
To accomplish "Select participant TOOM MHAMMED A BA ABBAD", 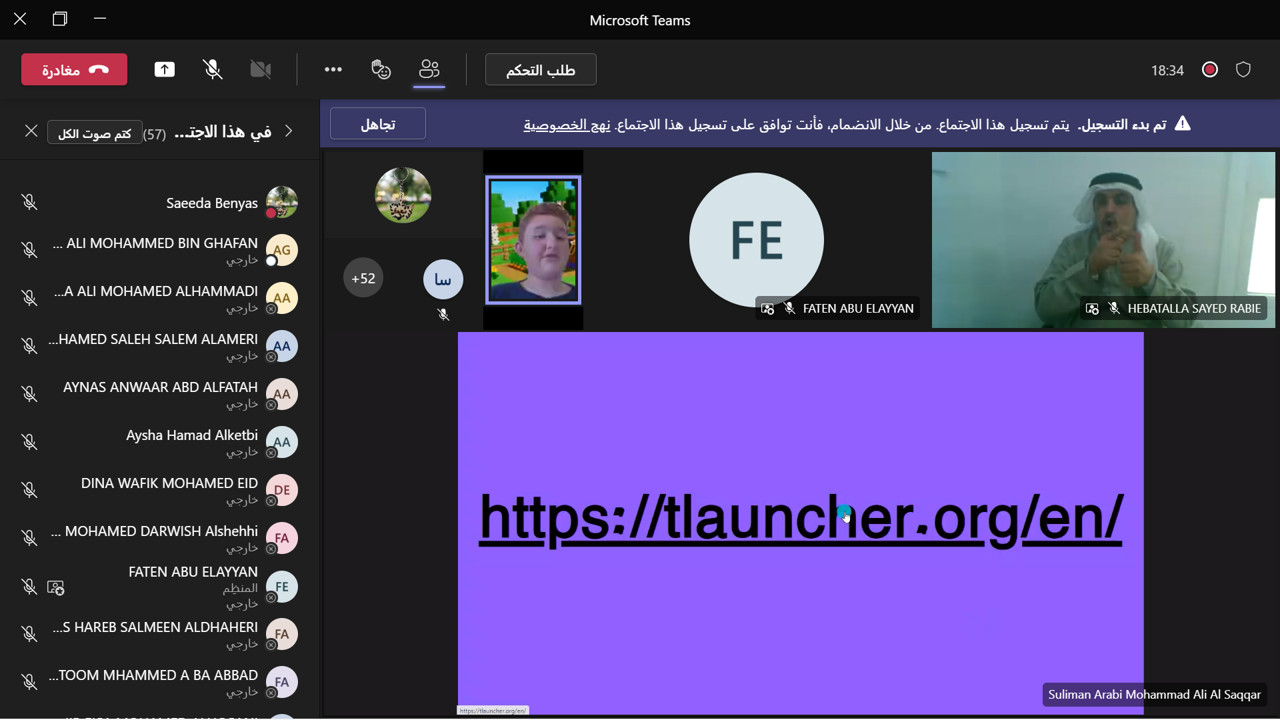I will pos(153,675).
